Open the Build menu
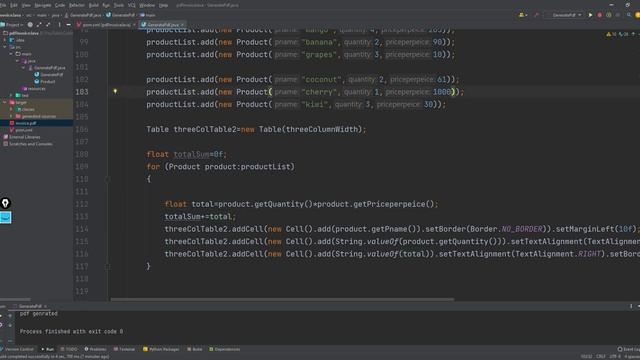640x360 pixels. 93,5
